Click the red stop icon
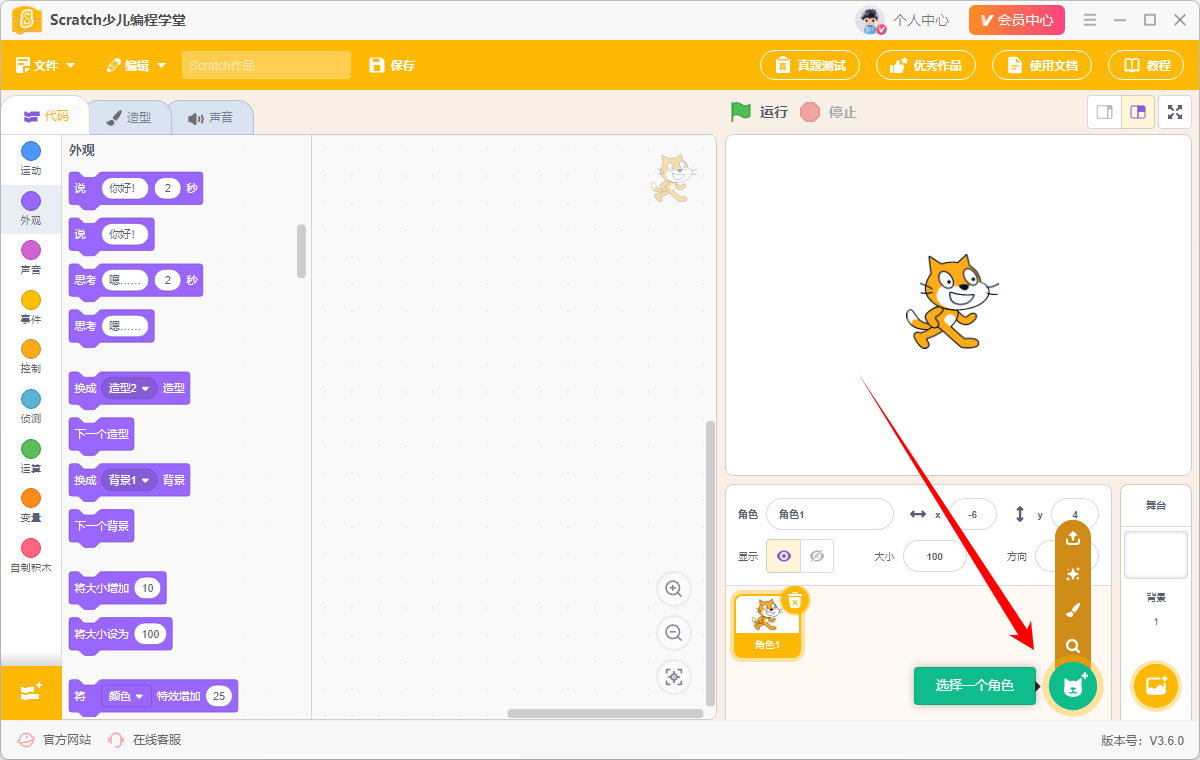The width and height of the screenshot is (1200, 760). click(x=810, y=112)
